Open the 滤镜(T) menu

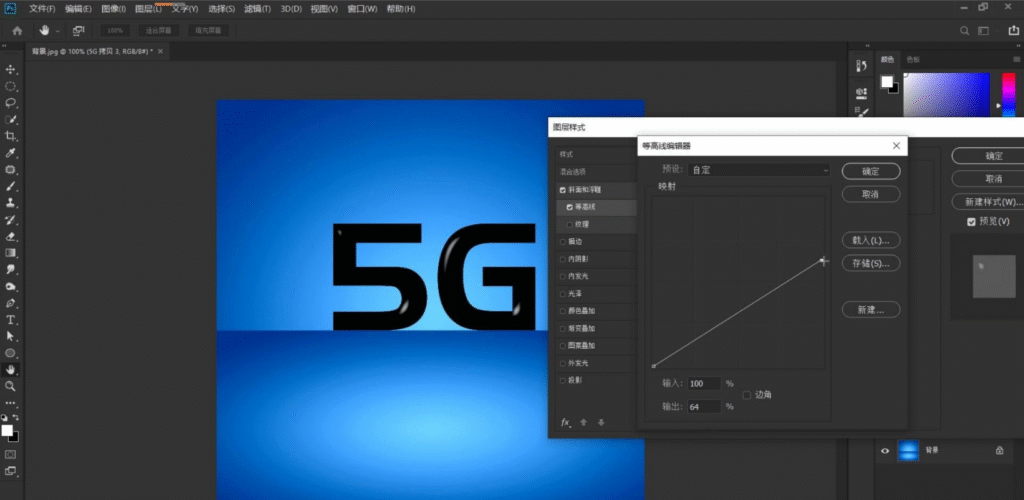point(257,9)
